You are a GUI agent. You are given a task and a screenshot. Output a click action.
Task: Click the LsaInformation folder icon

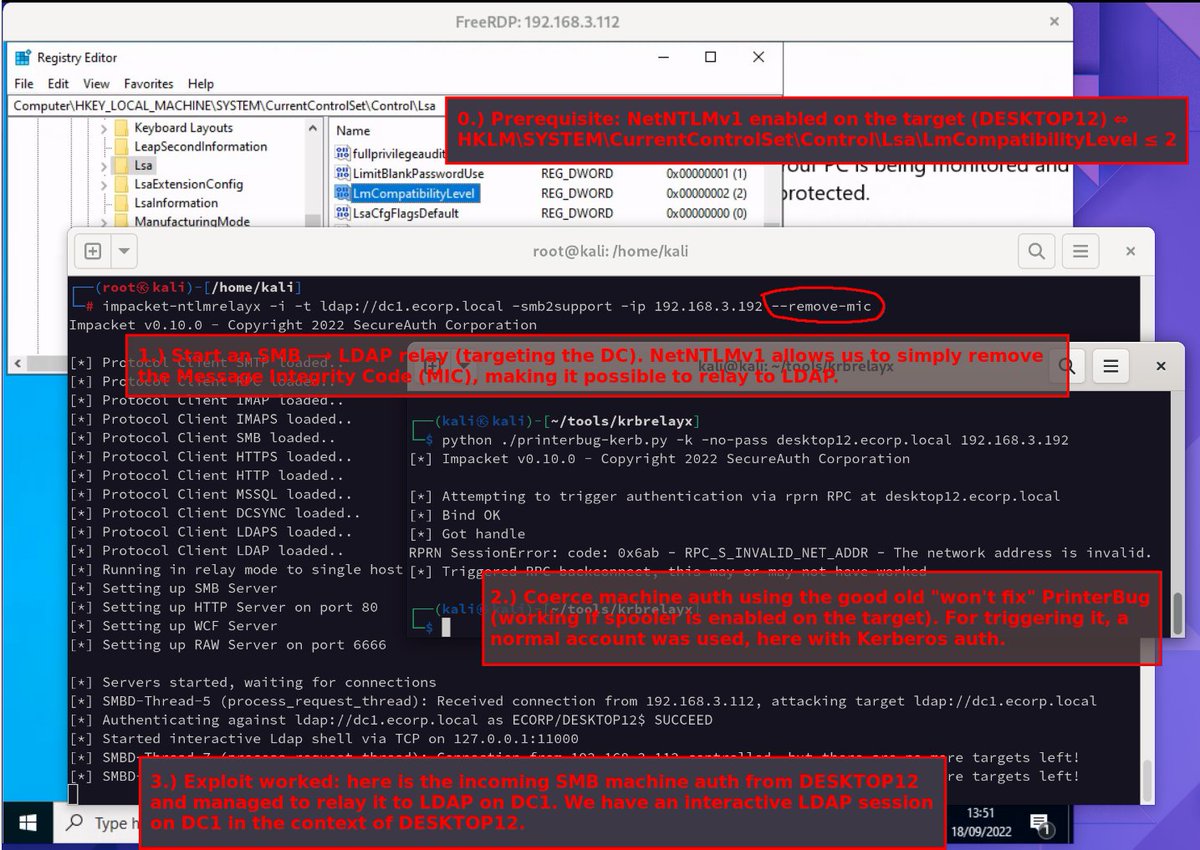121,204
